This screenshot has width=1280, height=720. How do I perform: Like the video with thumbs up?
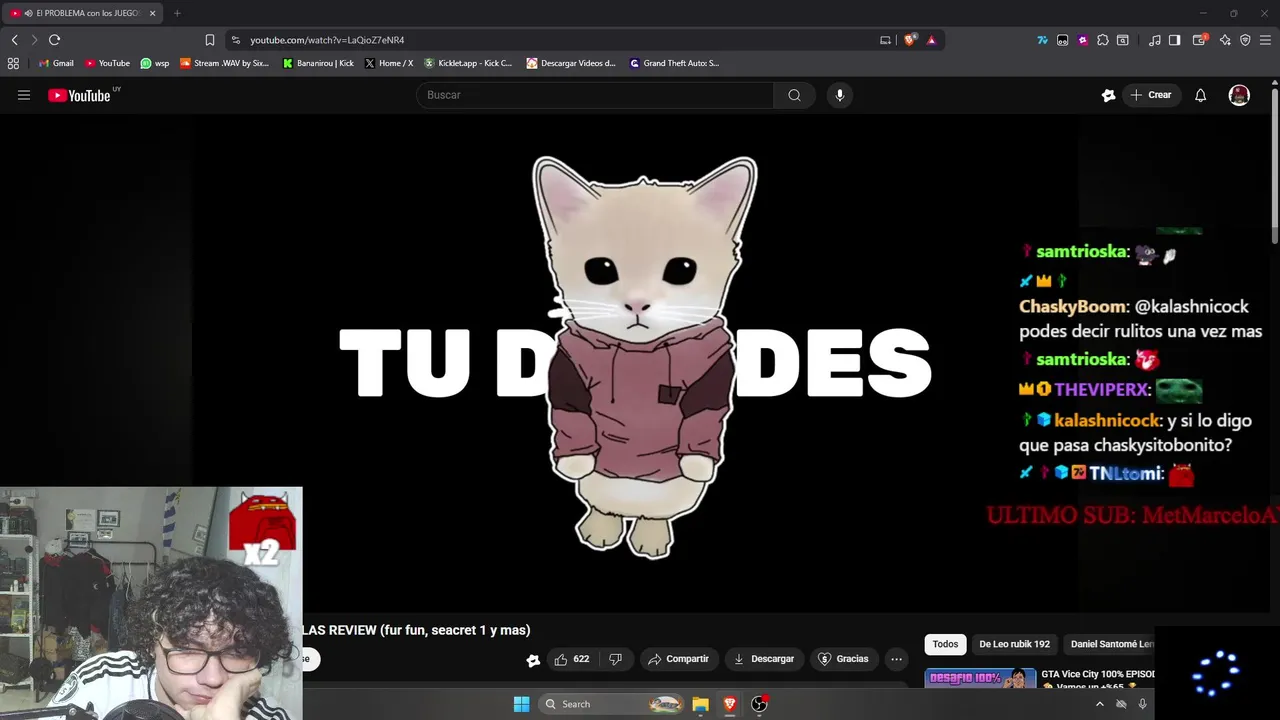click(571, 659)
